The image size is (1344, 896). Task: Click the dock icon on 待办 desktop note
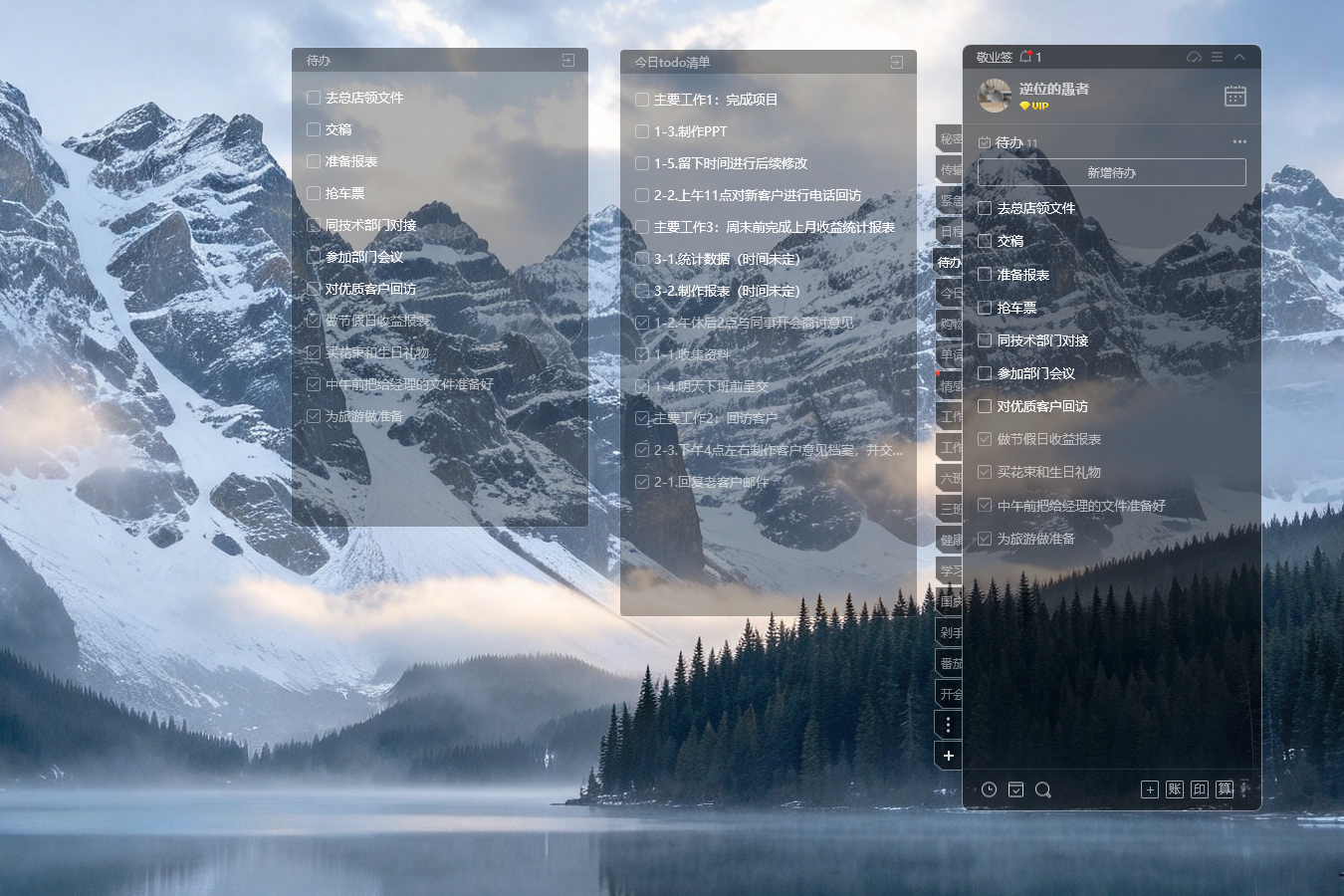click(x=567, y=61)
